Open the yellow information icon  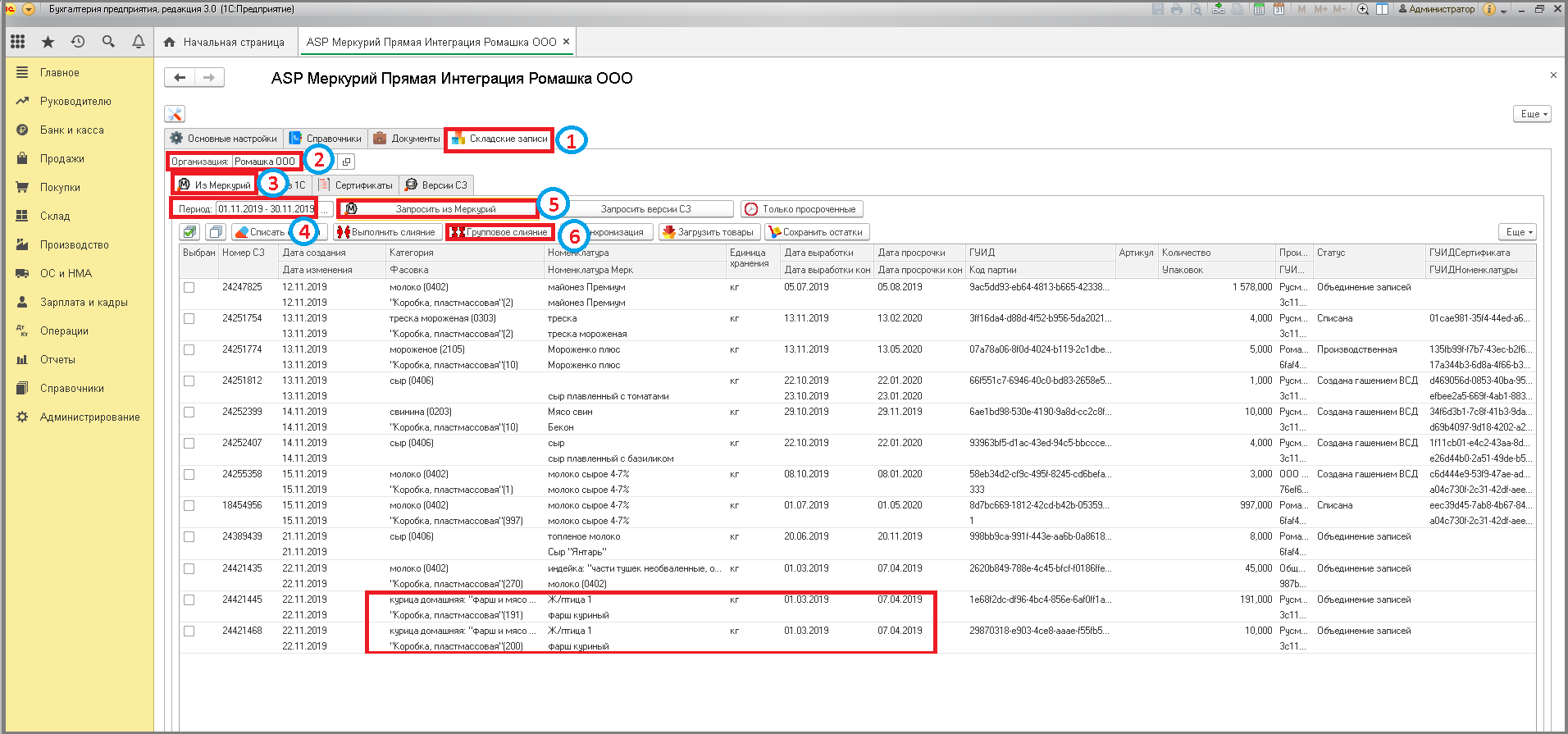pos(1489,9)
